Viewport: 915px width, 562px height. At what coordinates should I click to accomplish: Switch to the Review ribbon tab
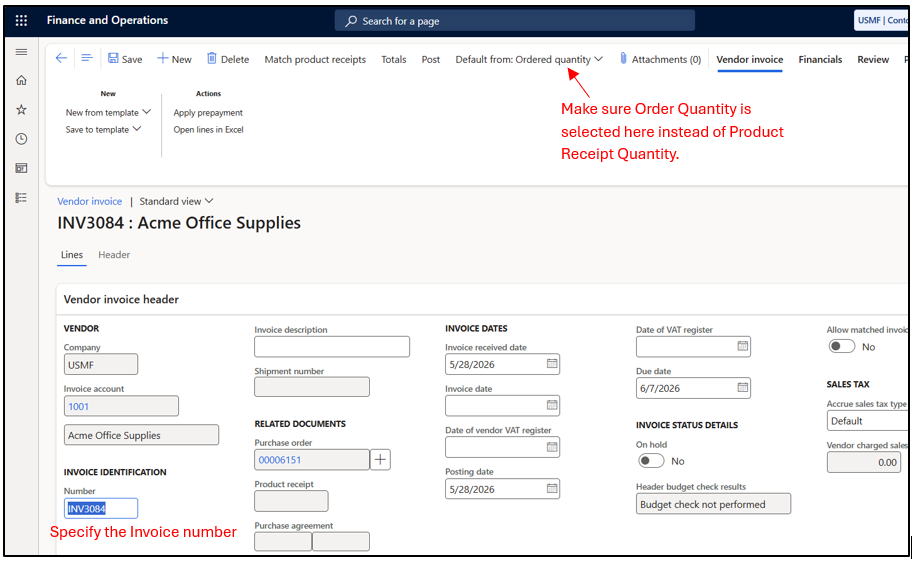(x=873, y=60)
